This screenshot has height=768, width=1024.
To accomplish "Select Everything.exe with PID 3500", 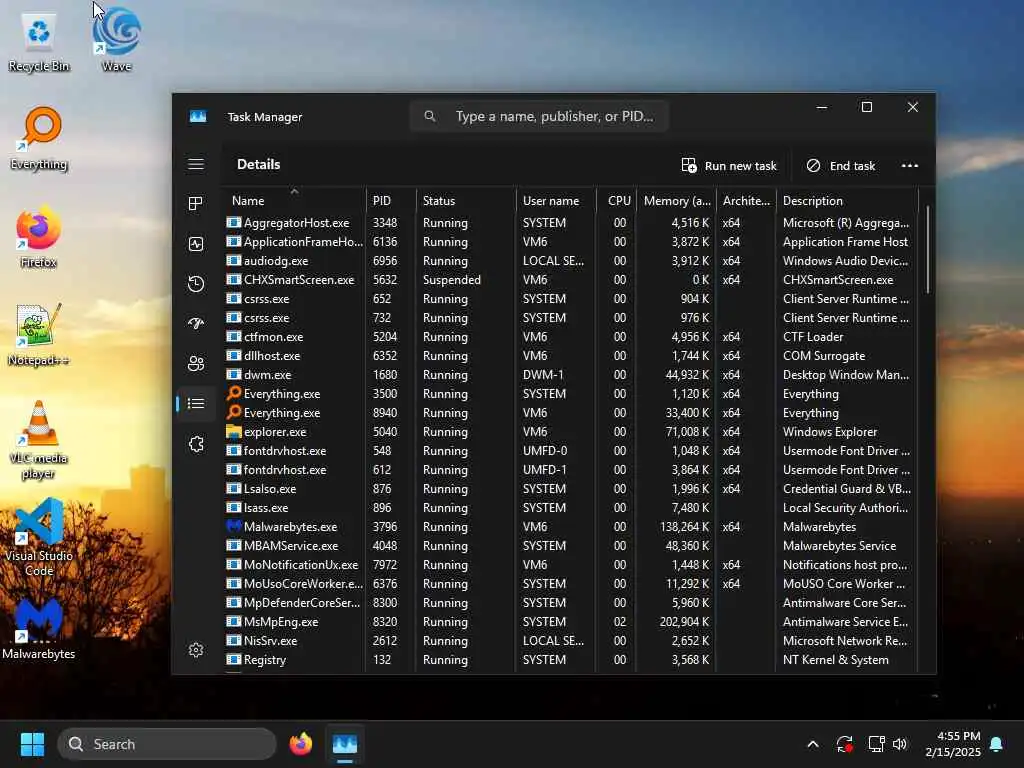I will [571, 394].
